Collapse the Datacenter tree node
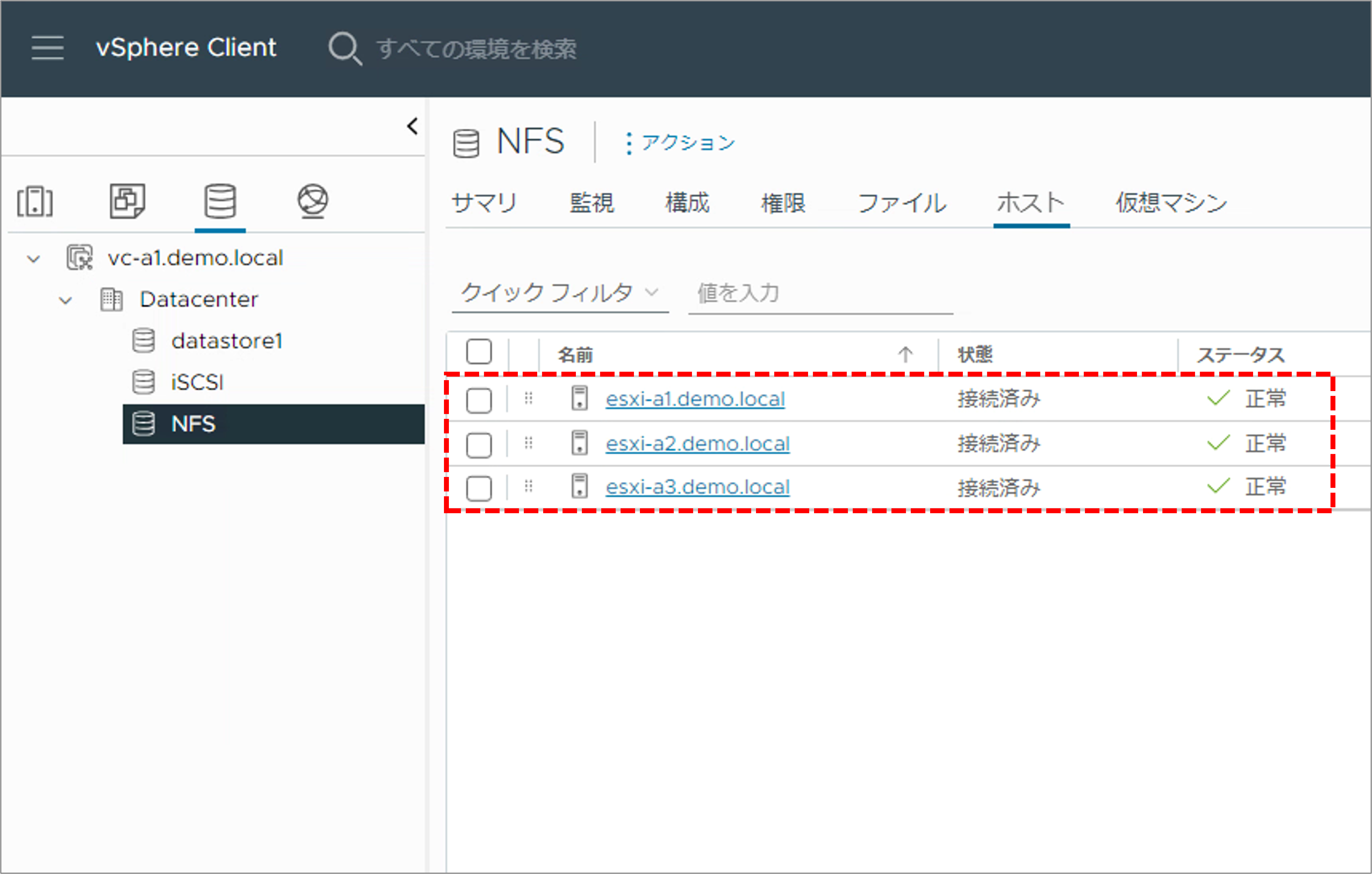Viewport: 1372px width, 874px height. point(65,301)
